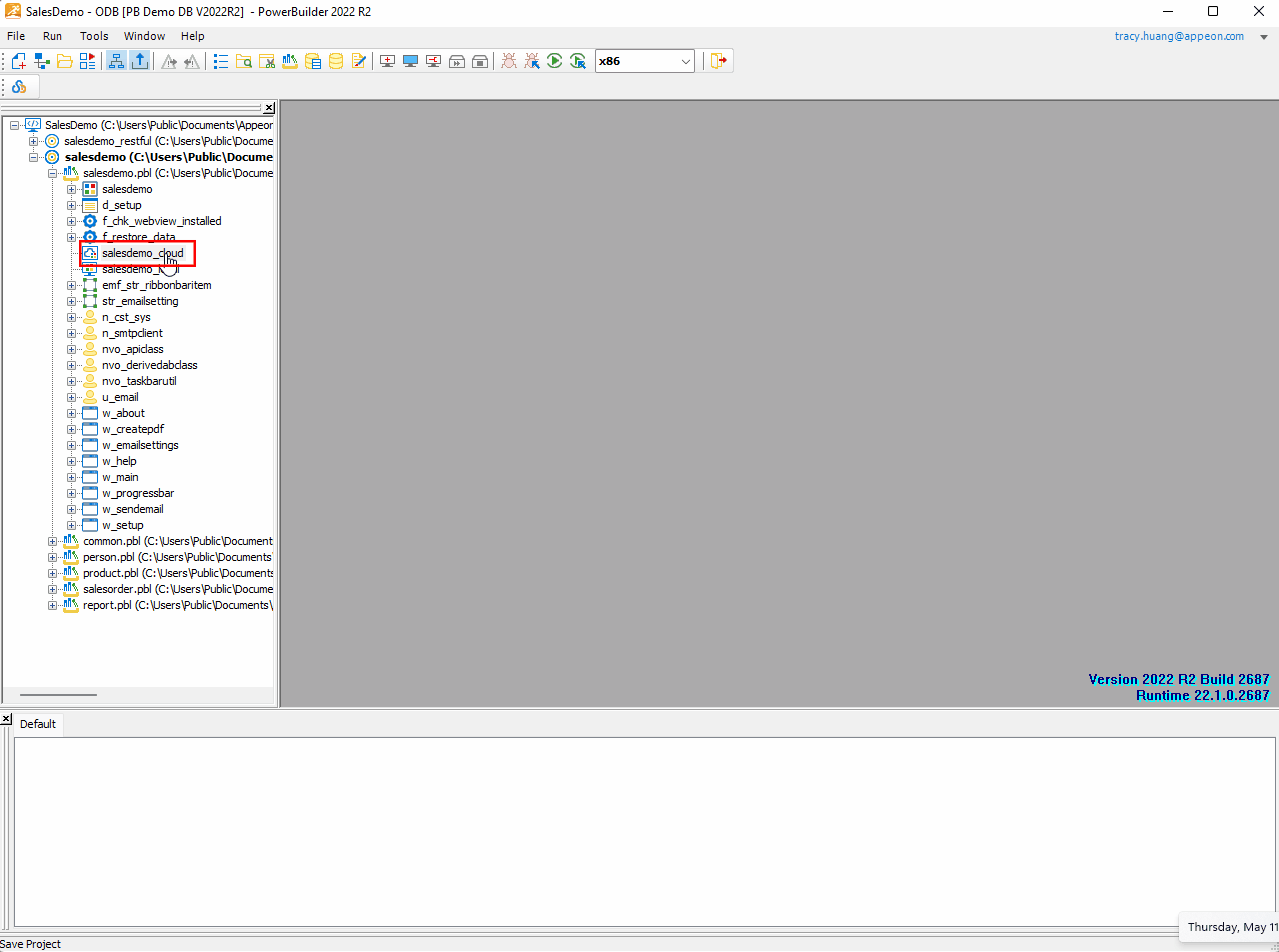Click the green Run toolbar icon
Viewport: 1279px width, 952px height.
(554, 61)
